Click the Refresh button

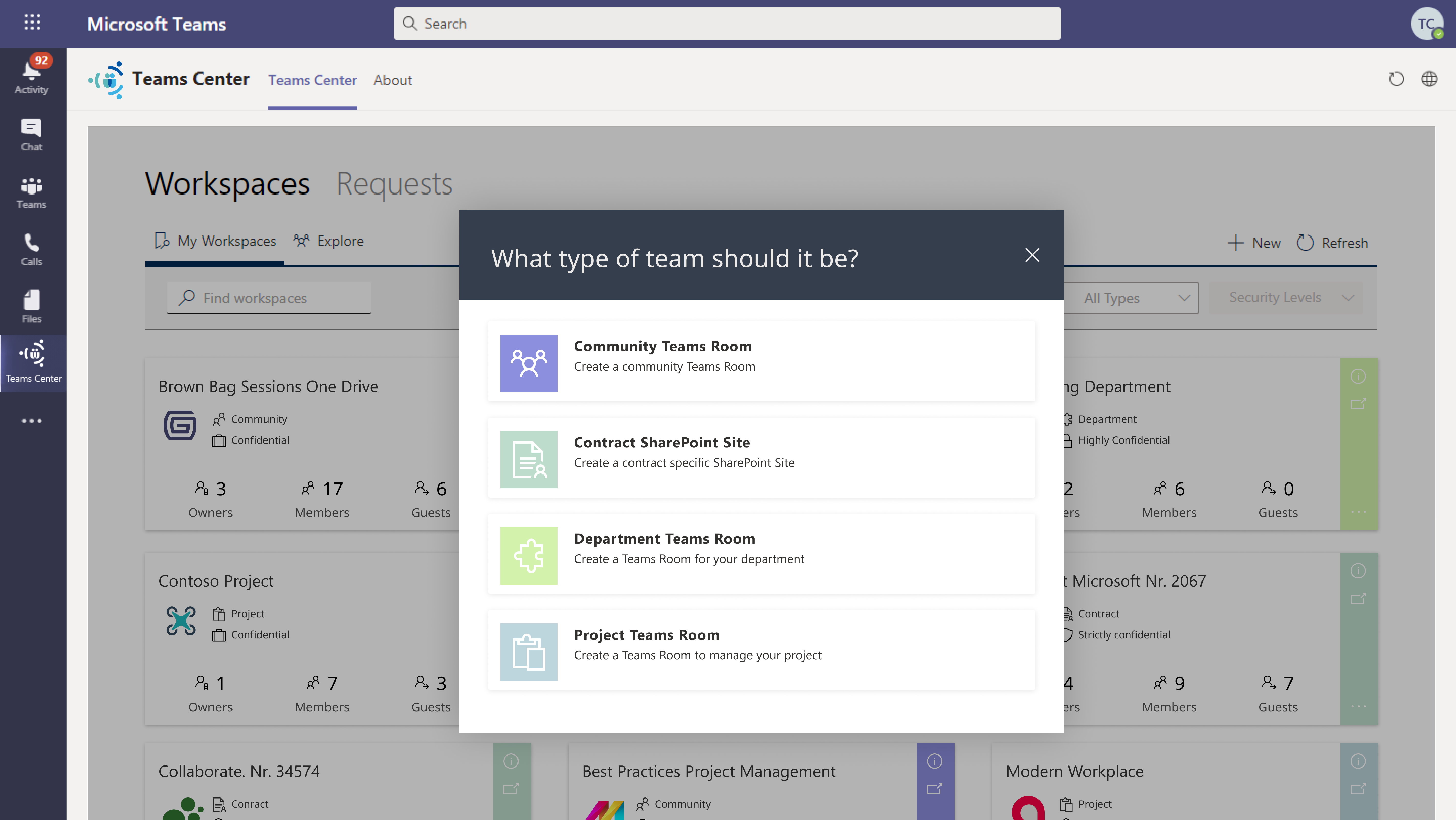click(x=1332, y=243)
